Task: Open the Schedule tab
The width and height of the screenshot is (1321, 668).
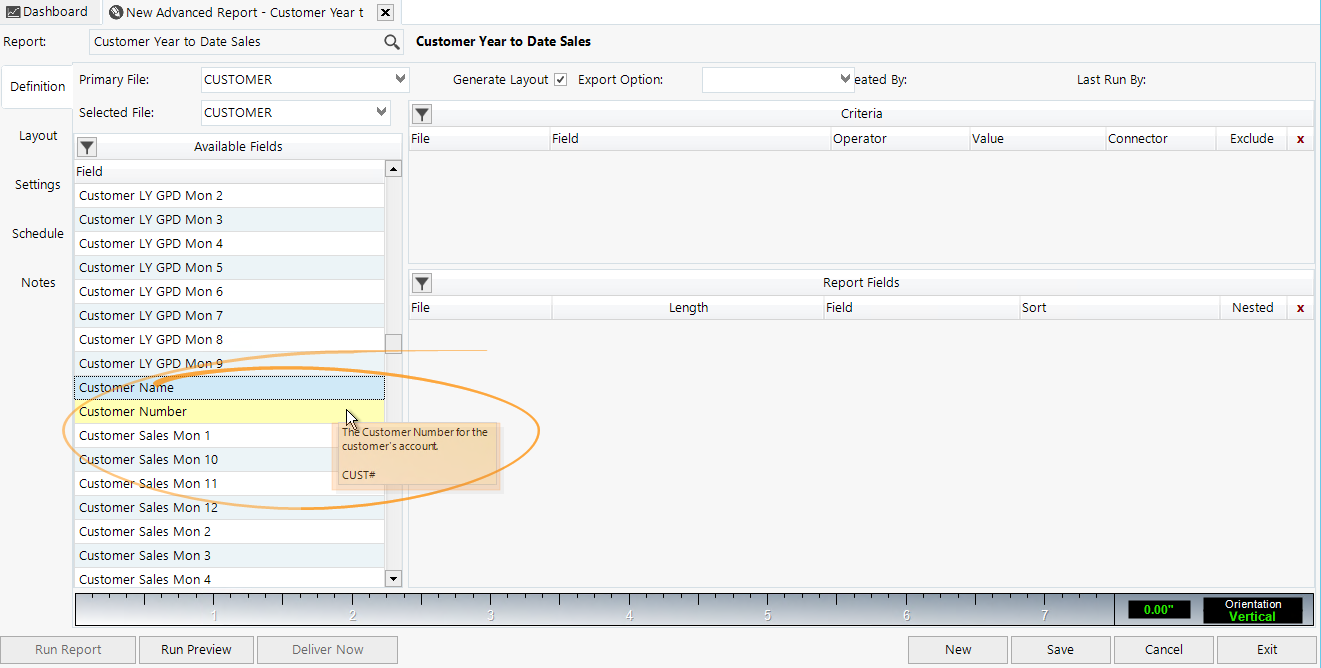Action: (x=37, y=233)
